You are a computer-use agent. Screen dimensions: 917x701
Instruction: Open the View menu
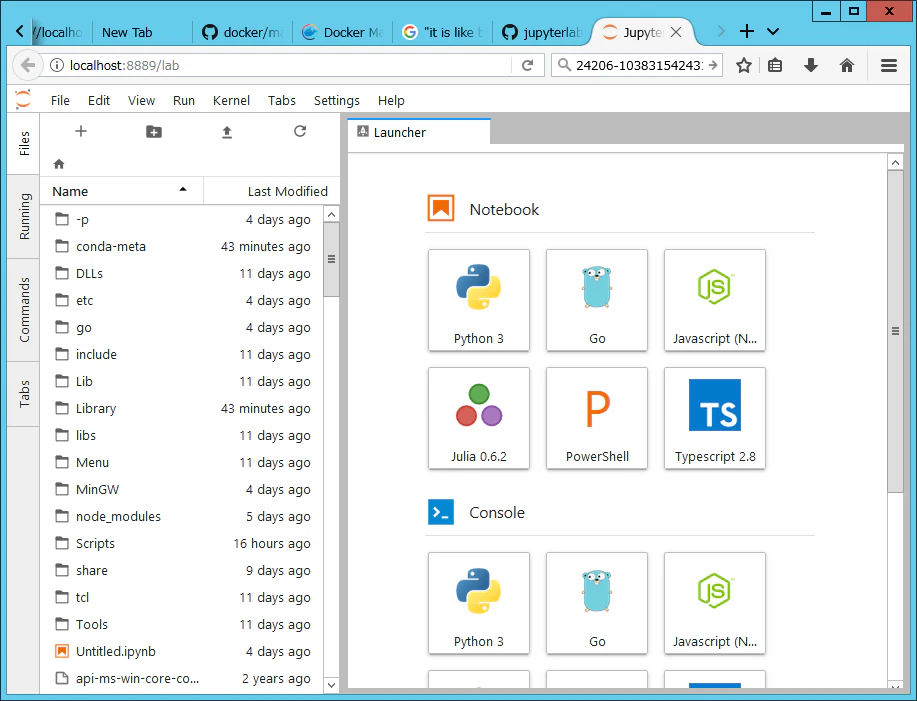coord(142,101)
